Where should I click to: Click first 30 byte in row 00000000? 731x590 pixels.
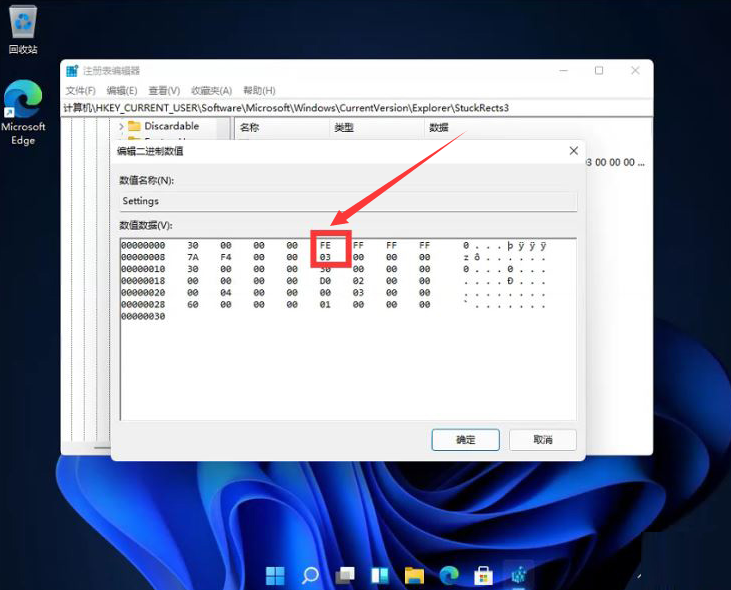click(193, 245)
